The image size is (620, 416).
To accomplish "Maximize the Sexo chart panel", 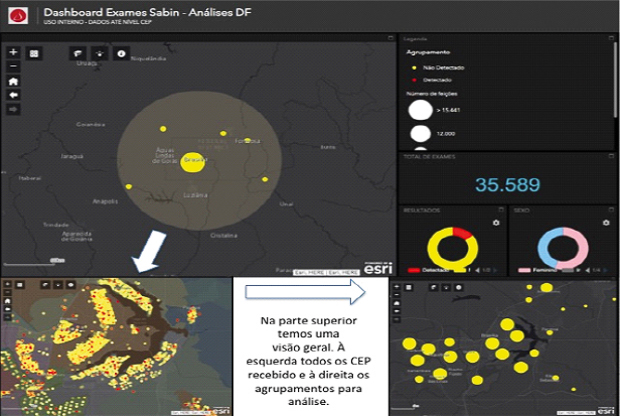I will coord(611,209).
